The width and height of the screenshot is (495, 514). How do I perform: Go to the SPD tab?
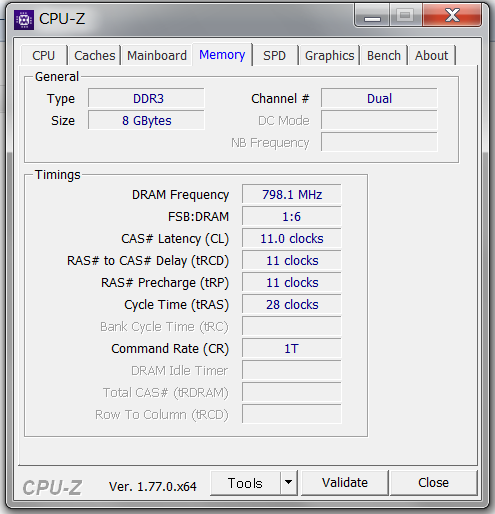274,55
